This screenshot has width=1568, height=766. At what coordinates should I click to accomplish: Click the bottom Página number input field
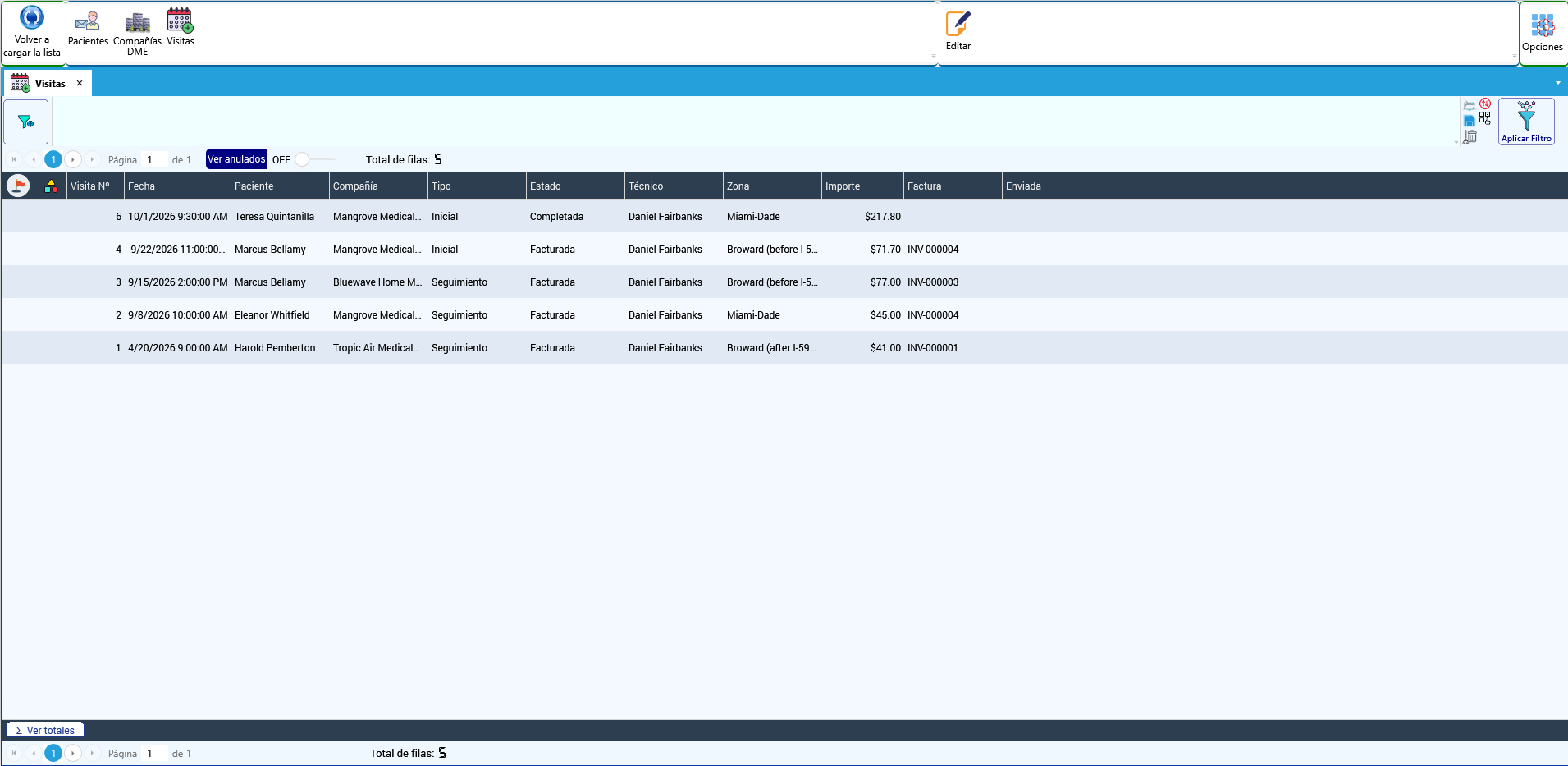(x=153, y=753)
